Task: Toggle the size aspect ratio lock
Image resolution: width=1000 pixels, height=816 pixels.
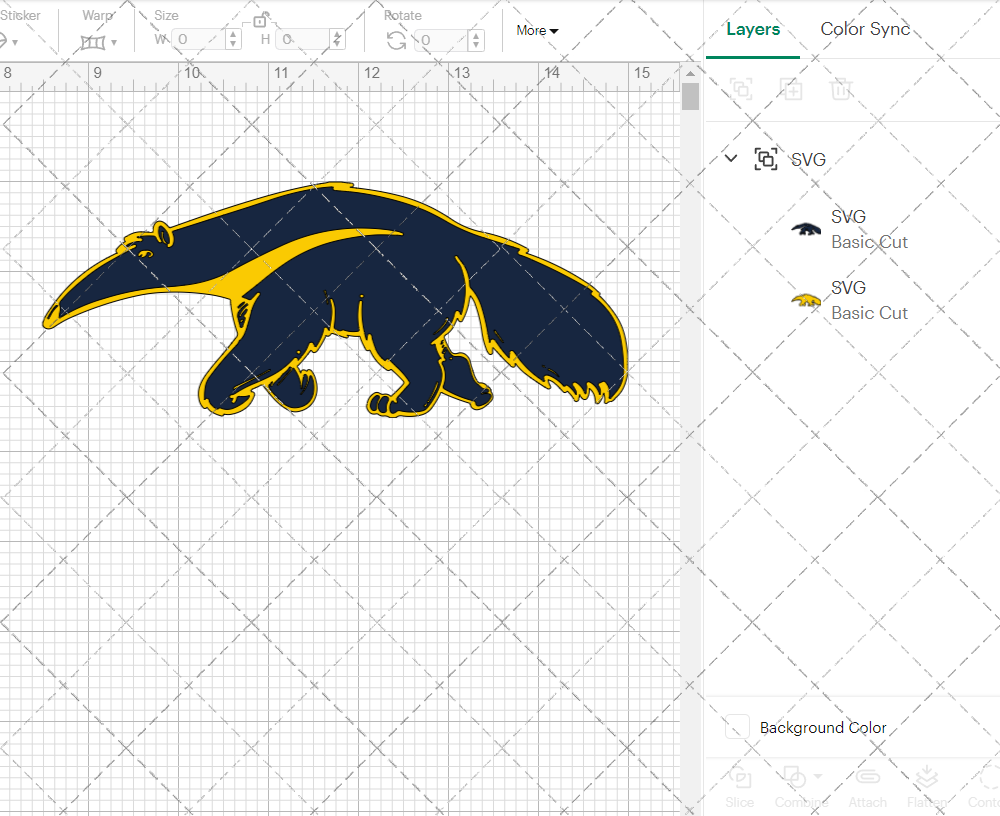Action: coord(260,21)
